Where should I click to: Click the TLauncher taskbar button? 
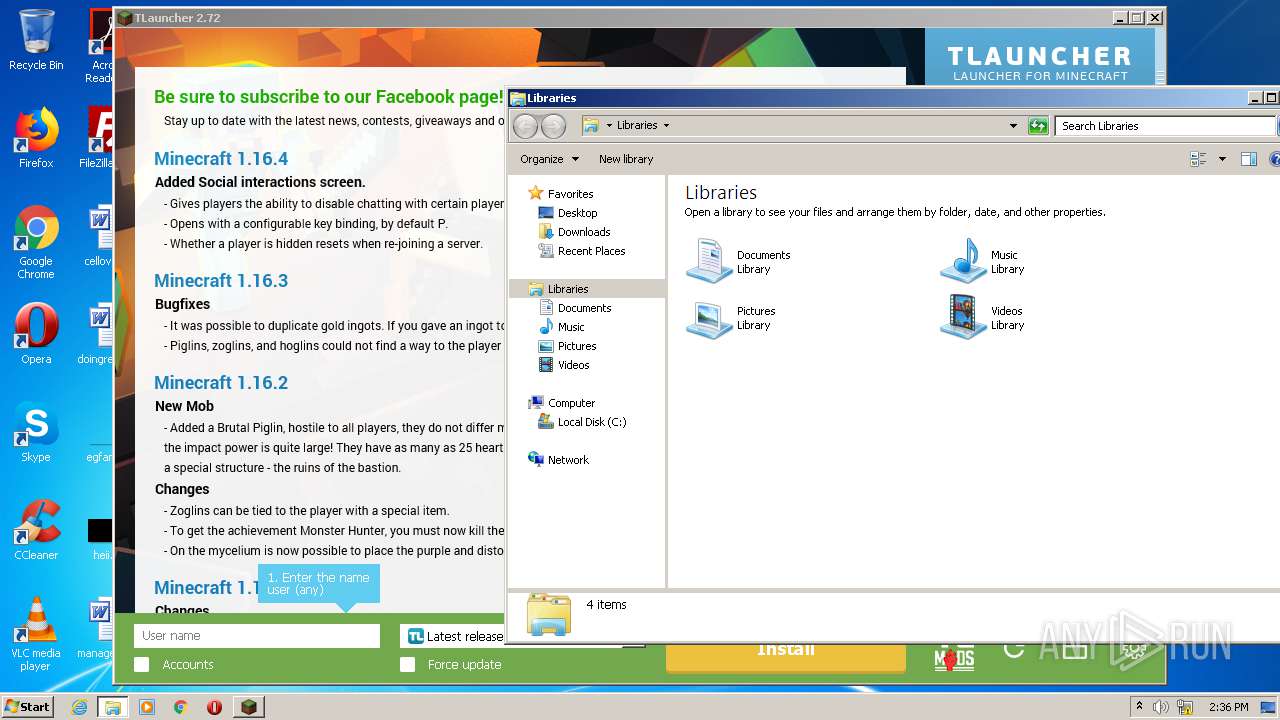coord(248,707)
